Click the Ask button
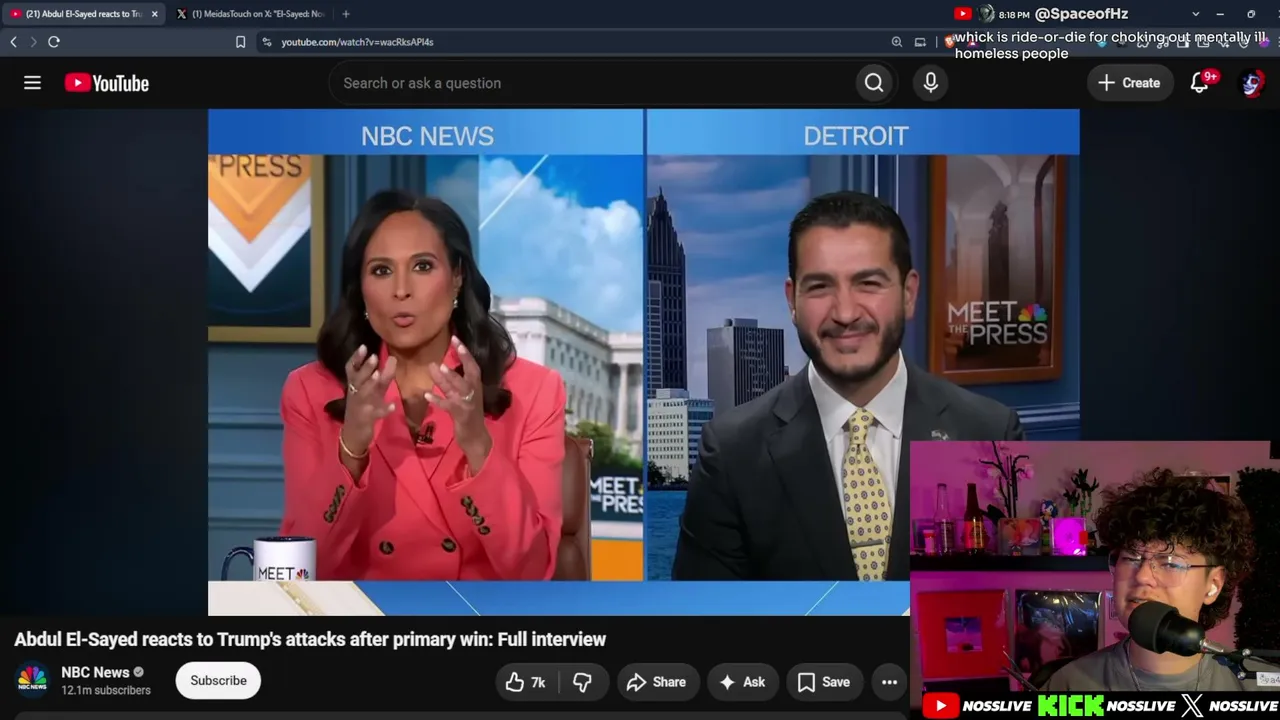 point(742,682)
